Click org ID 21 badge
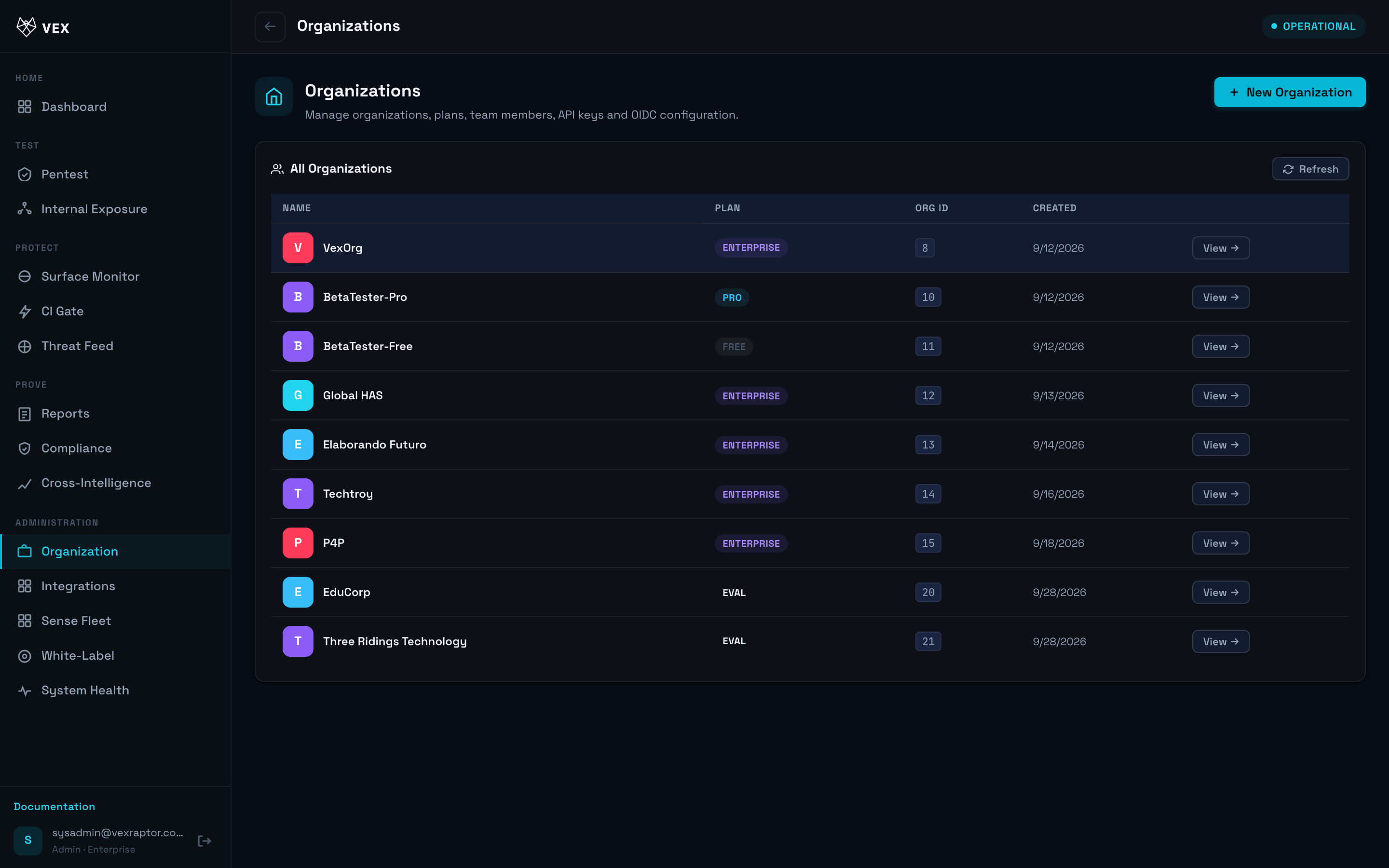 click(928, 642)
